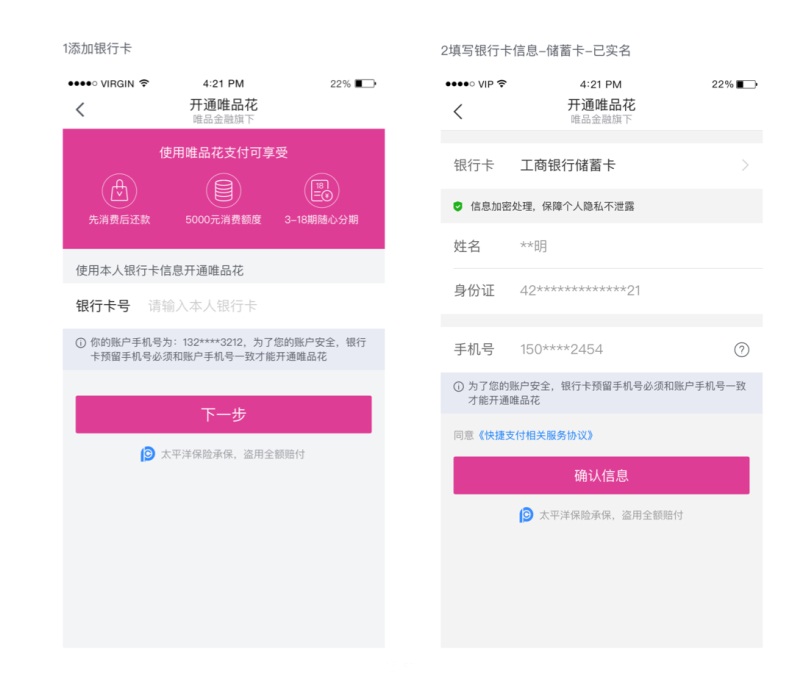
Task: Tap the 1添加银行卡 caption
Action: pyautogui.click(x=97, y=48)
